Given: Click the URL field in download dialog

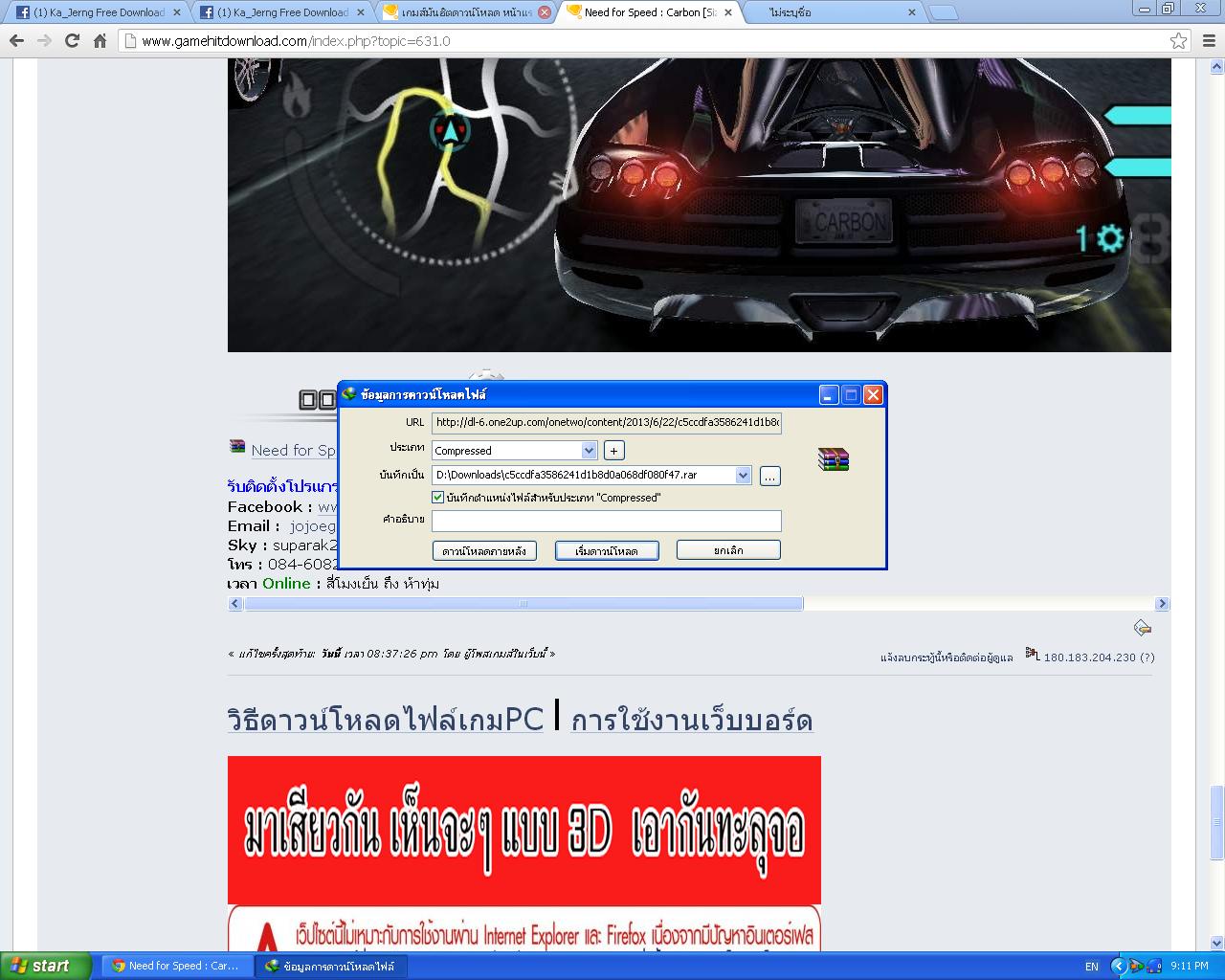Looking at the screenshot, I should [607, 422].
